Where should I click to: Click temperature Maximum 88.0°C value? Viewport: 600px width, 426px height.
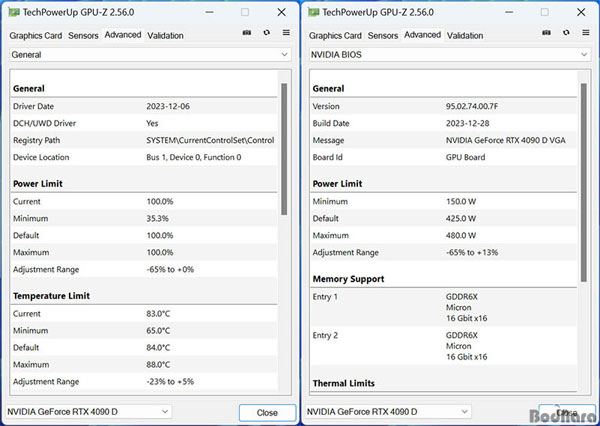pos(158,364)
